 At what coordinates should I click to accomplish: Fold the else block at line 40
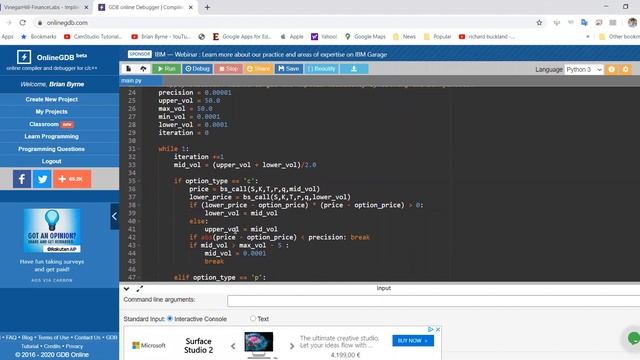(139, 221)
